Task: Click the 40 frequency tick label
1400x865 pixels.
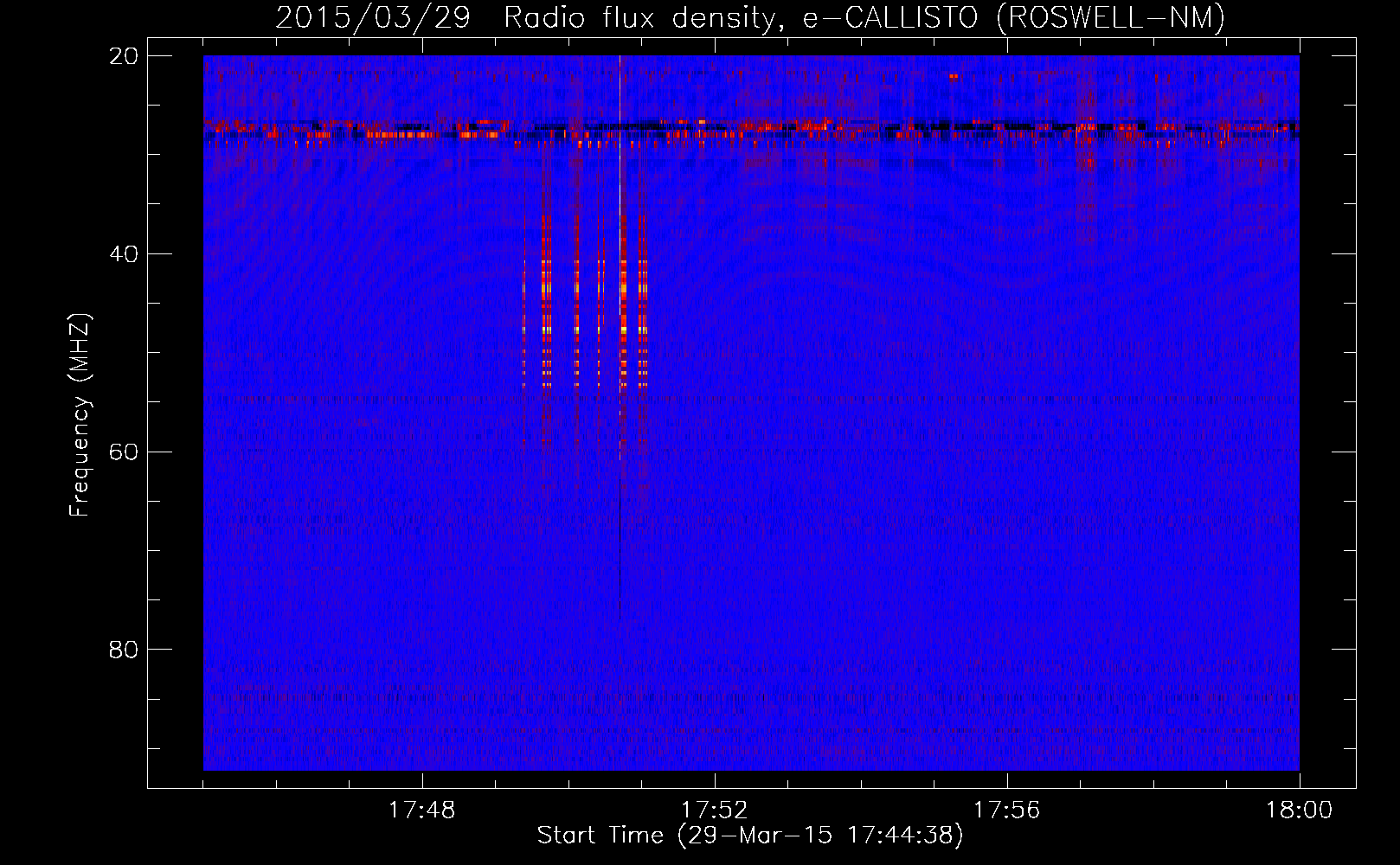Action: pos(124,254)
